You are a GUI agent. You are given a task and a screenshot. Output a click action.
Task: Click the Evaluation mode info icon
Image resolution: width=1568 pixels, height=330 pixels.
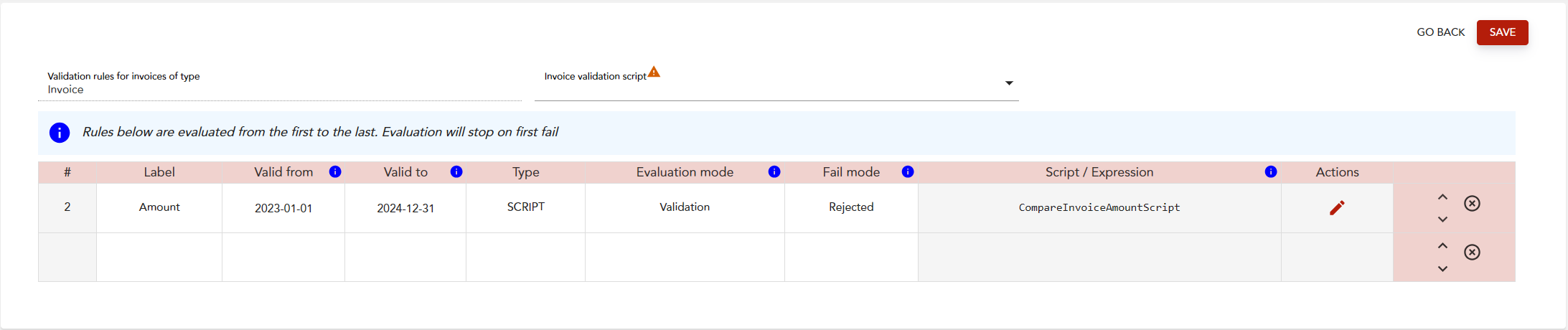point(774,172)
